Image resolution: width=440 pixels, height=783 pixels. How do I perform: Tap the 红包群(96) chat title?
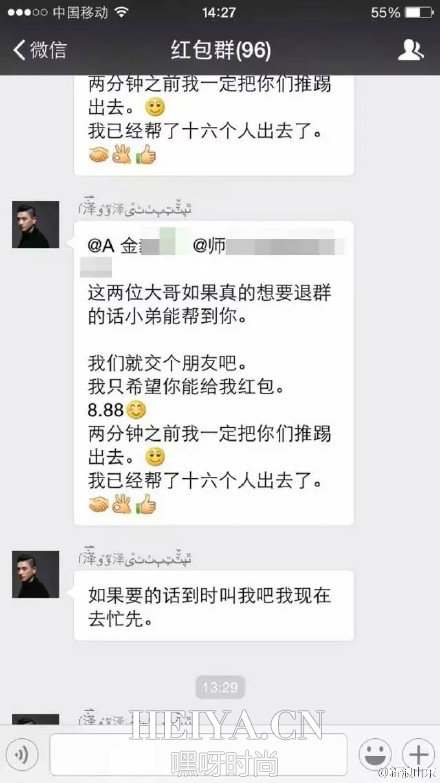tap(221, 50)
